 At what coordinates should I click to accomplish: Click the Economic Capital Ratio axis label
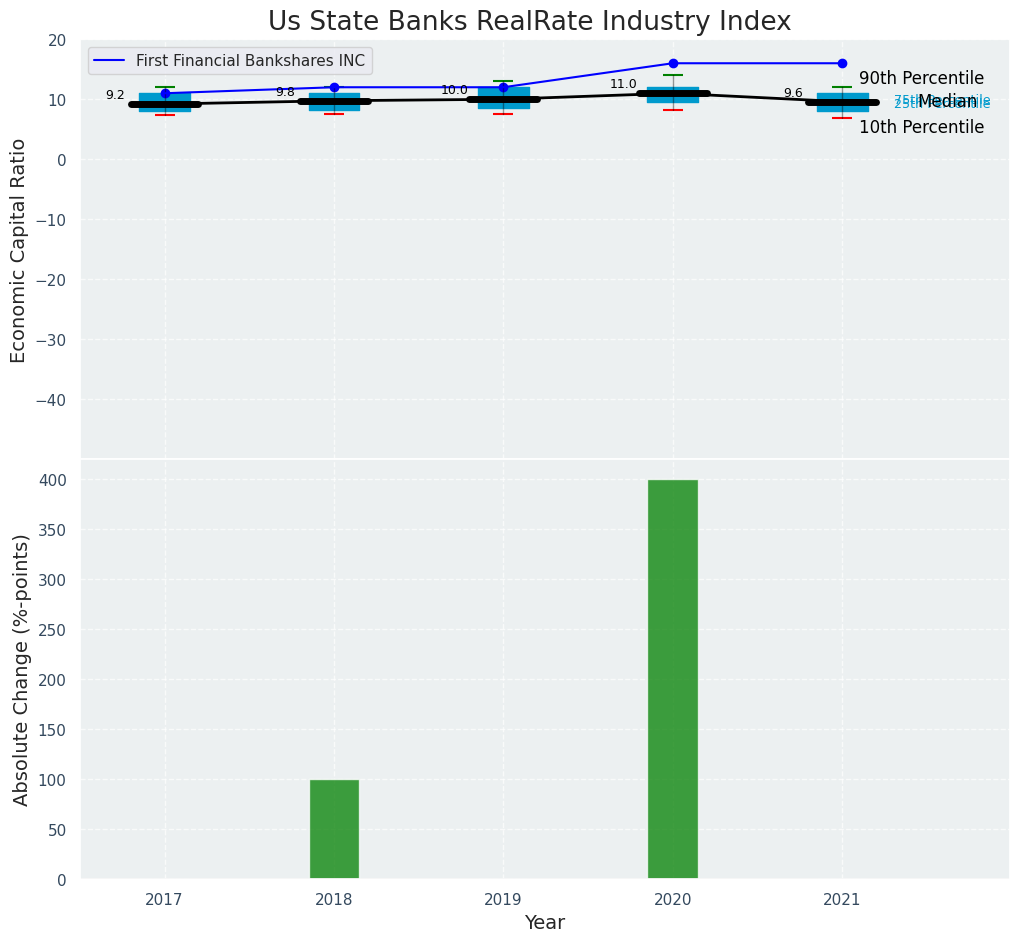click(19, 250)
